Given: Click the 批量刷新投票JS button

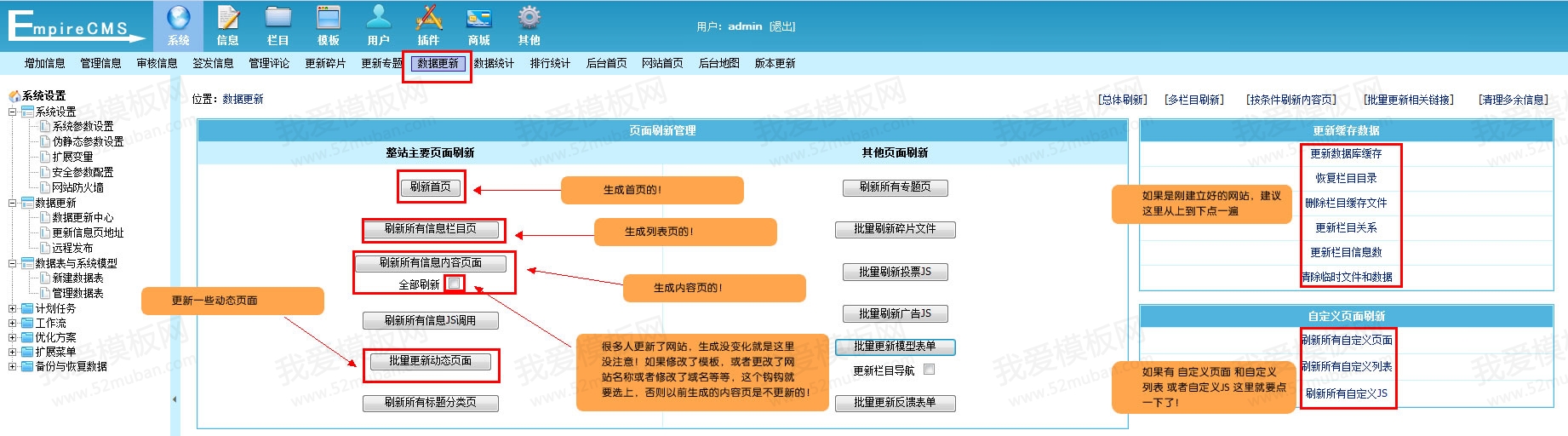Looking at the screenshot, I should pos(895,272).
